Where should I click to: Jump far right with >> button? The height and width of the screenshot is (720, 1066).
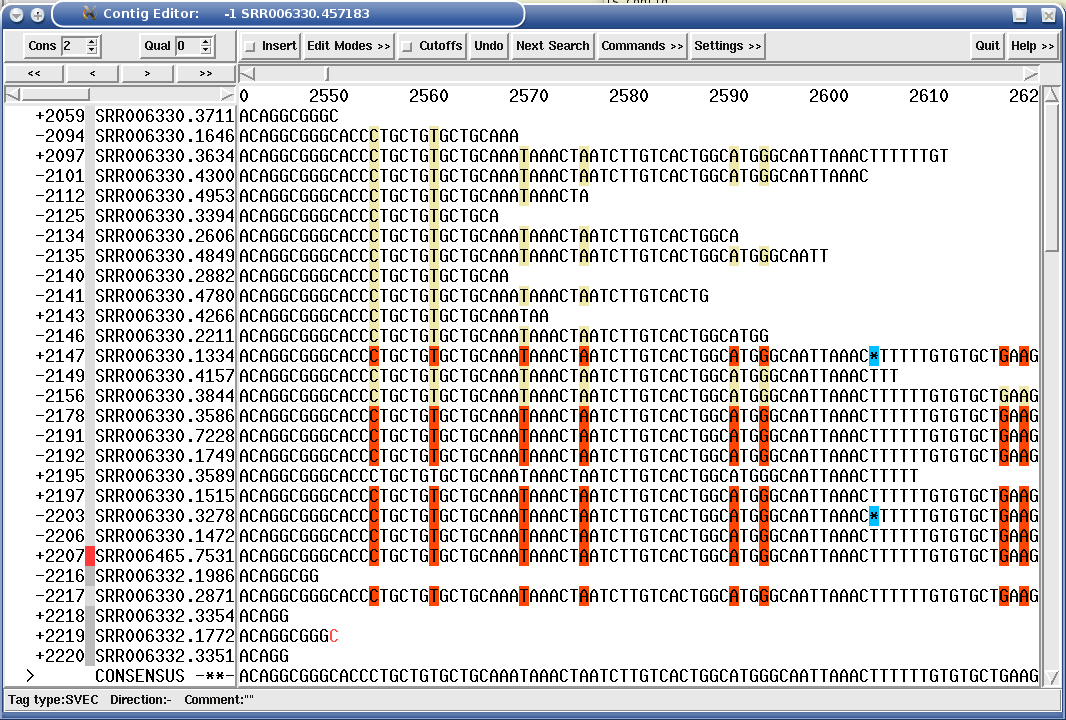click(x=205, y=73)
